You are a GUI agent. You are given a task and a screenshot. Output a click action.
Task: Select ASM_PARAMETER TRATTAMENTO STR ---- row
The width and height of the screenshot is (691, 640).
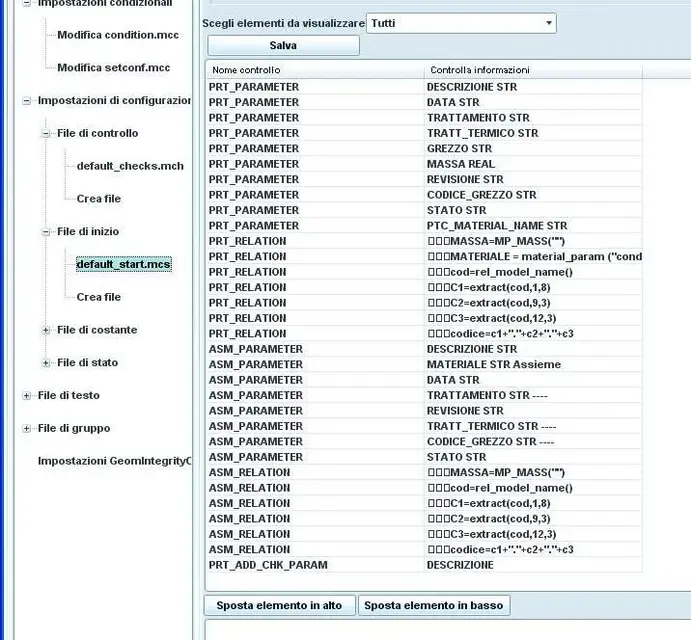pyautogui.click(x=424, y=395)
